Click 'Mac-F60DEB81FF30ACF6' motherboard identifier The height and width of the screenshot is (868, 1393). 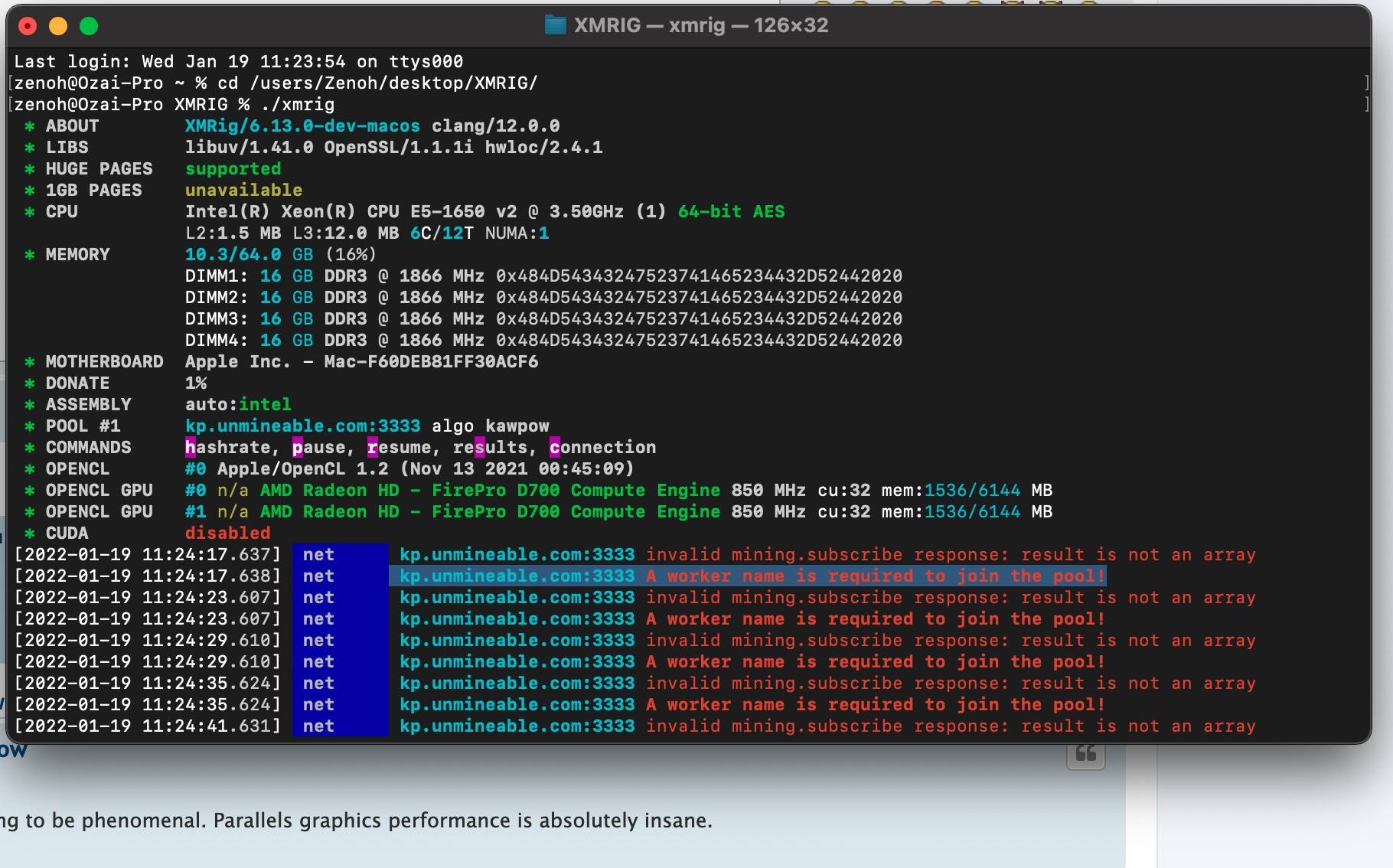(x=431, y=361)
